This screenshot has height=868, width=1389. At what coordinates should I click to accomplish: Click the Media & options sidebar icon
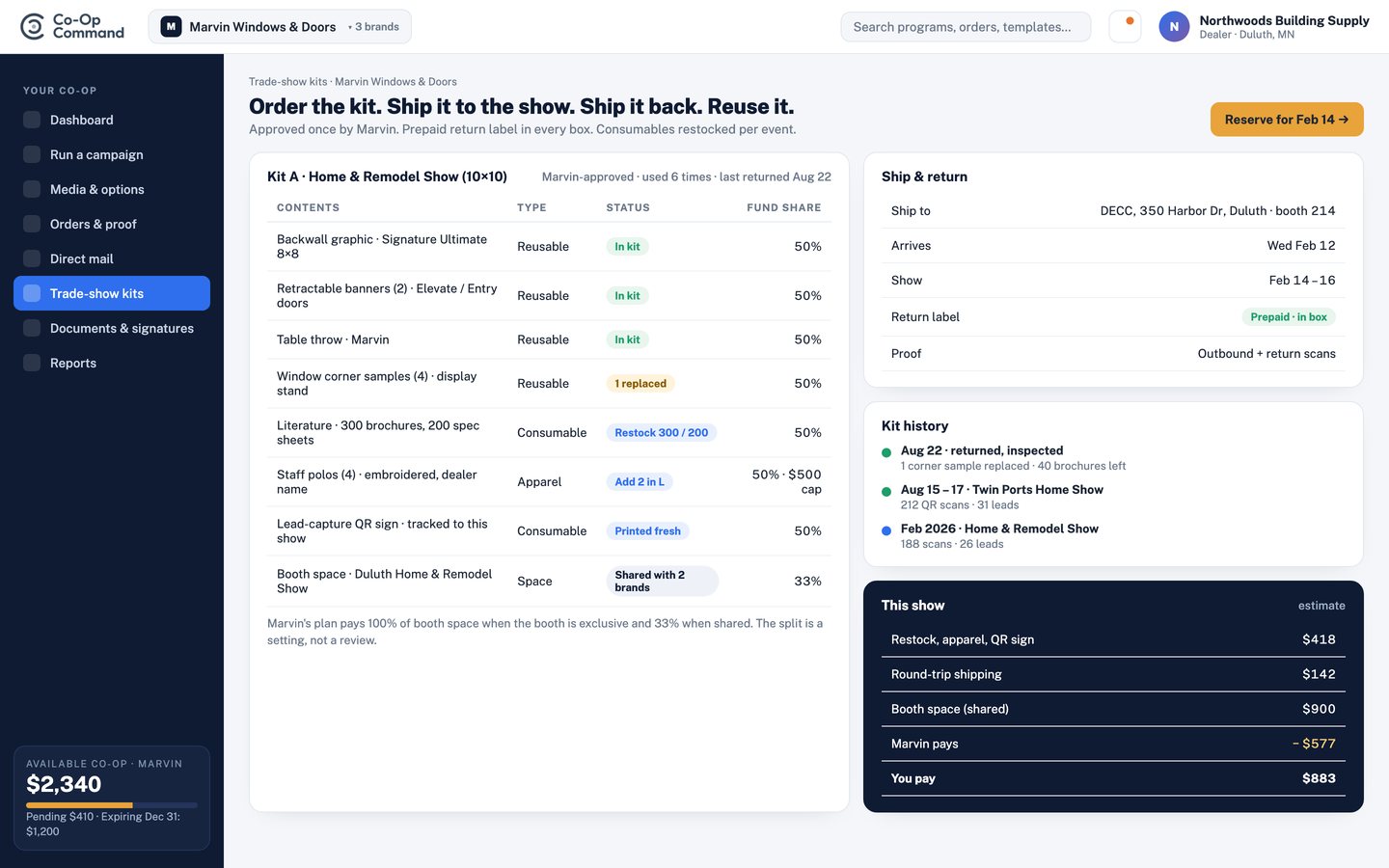pyautogui.click(x=32, y=189)
